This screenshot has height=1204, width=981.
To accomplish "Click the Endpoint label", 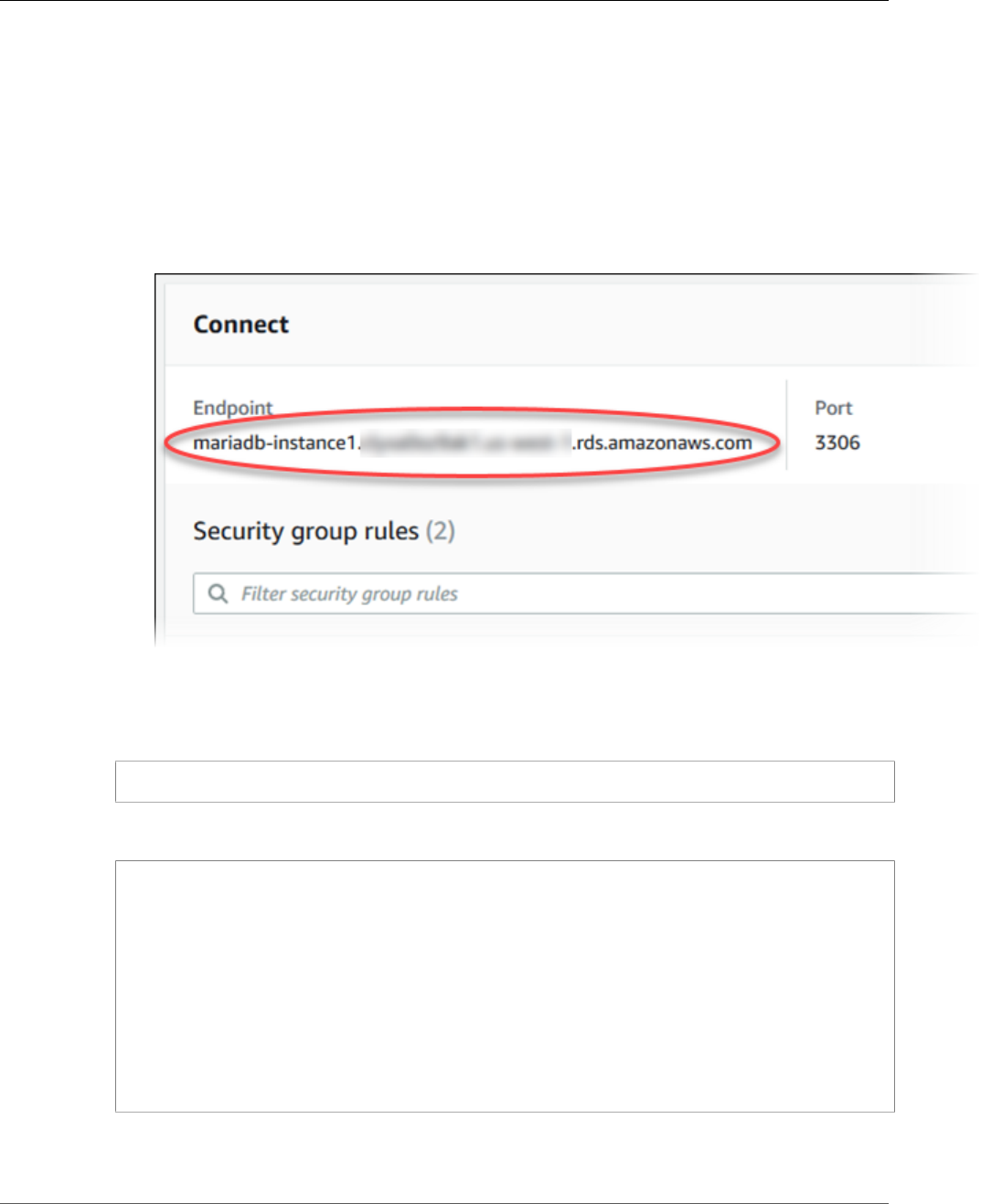I will pos(232,408).
